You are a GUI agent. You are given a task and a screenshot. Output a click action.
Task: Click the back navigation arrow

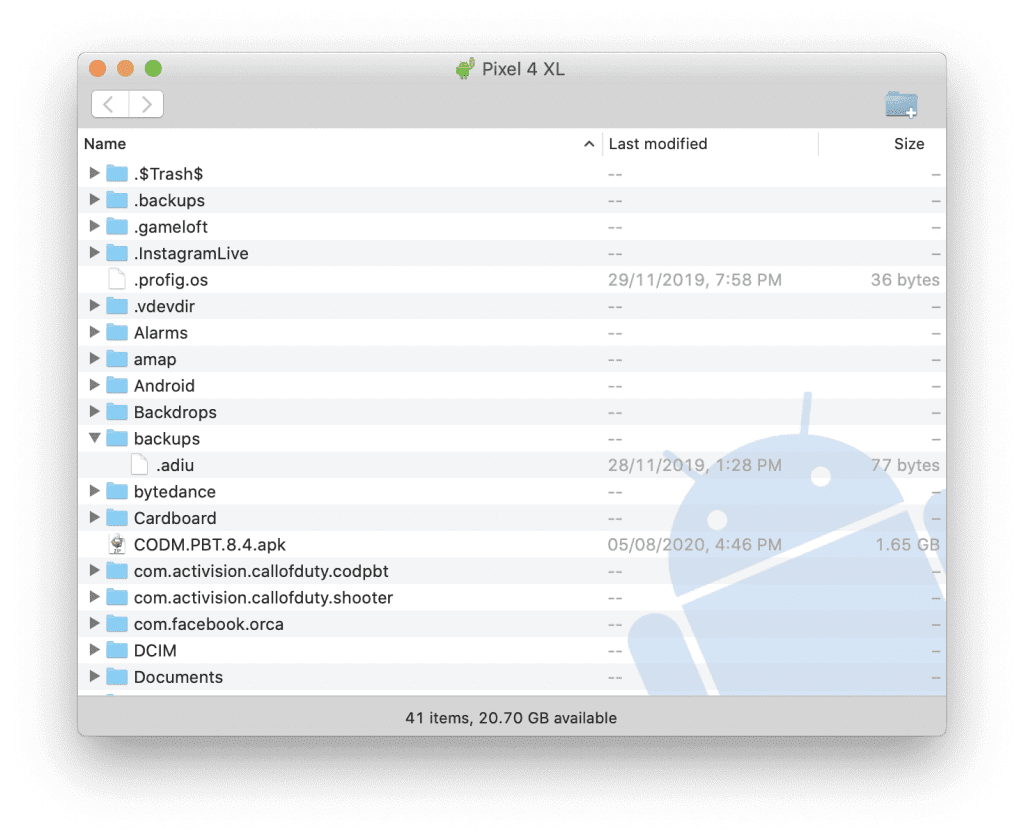[108, 104]
